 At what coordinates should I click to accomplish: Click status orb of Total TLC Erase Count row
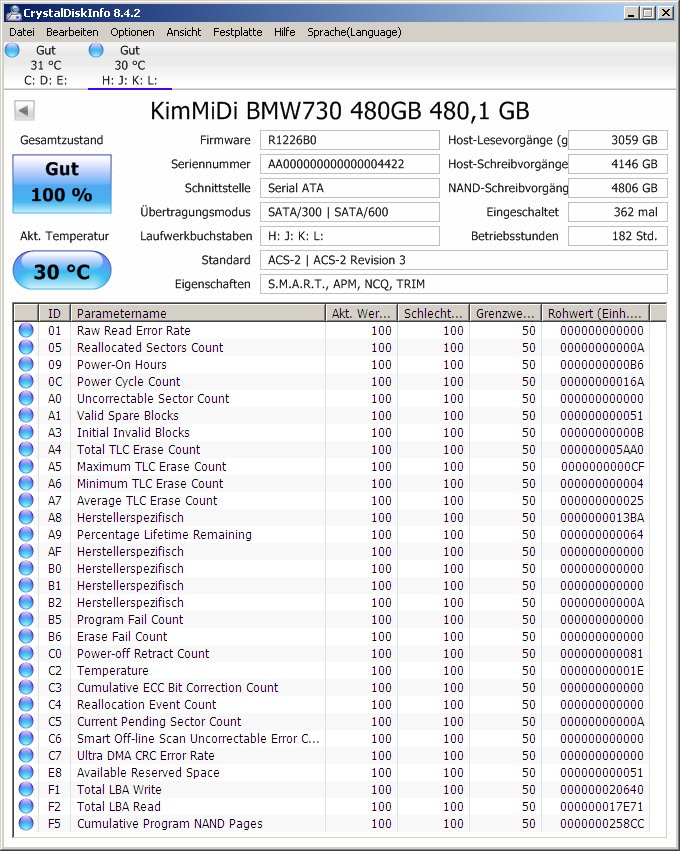click(26, 449)
